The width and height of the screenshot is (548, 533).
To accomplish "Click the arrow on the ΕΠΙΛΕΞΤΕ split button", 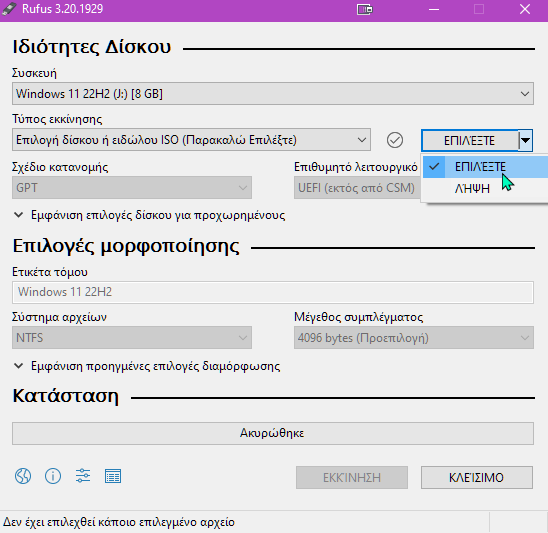I will 525,141.
